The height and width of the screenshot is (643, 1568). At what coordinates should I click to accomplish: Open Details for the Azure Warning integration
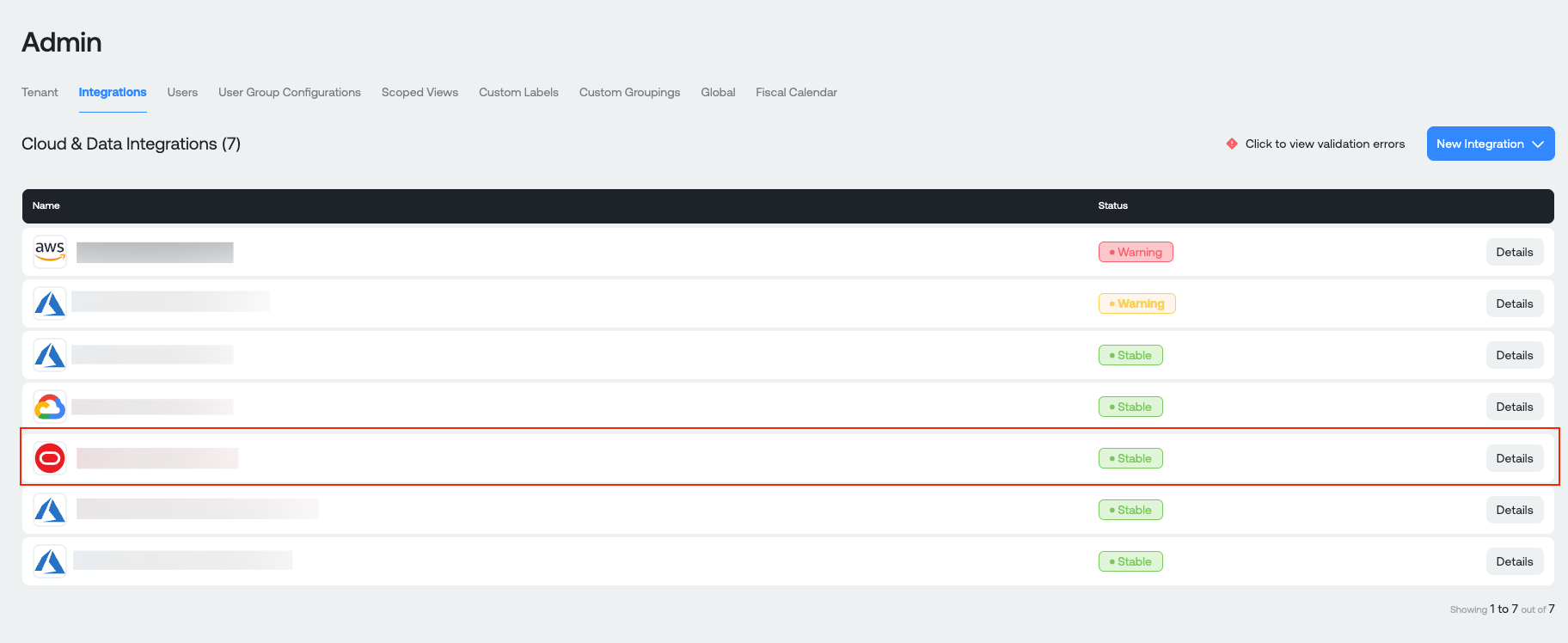[1515, 303]
